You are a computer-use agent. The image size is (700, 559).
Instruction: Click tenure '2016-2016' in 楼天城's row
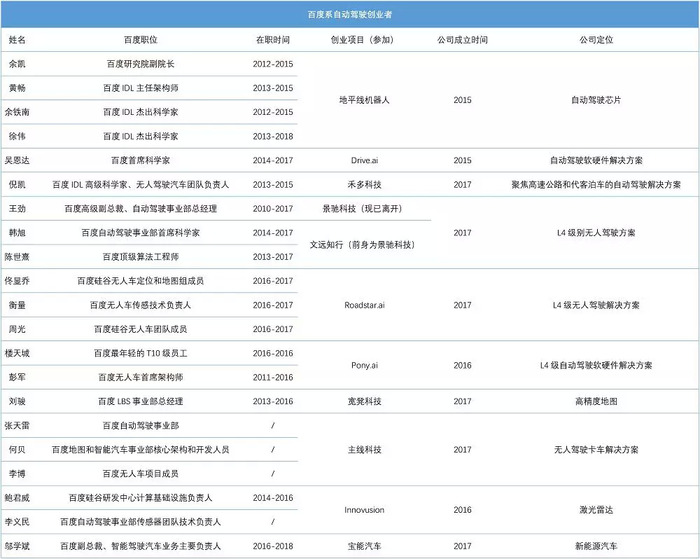point(273,353)
